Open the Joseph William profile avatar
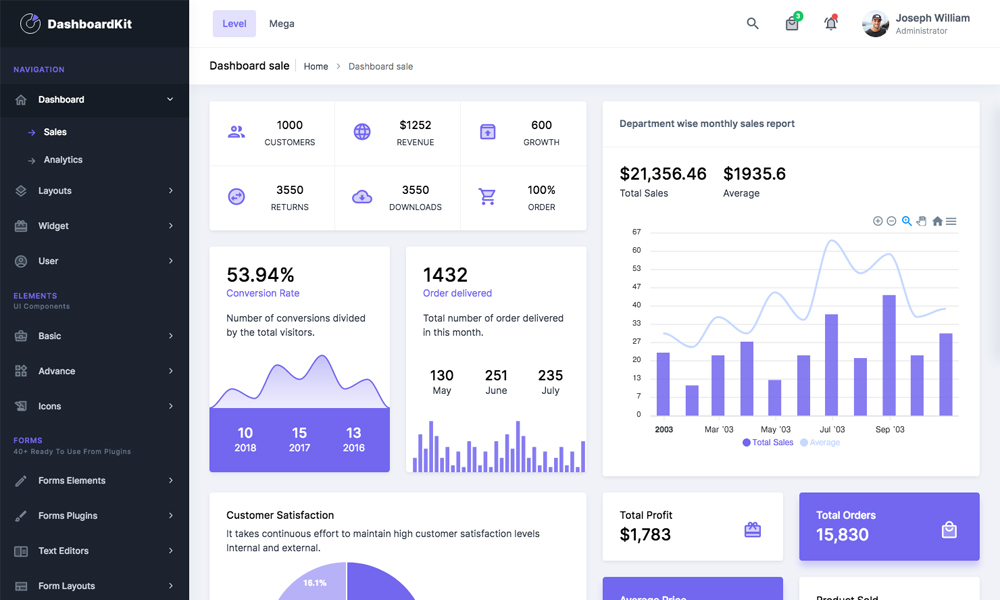This screenshot has width=1000, height=600. click(x=875, y=24)
